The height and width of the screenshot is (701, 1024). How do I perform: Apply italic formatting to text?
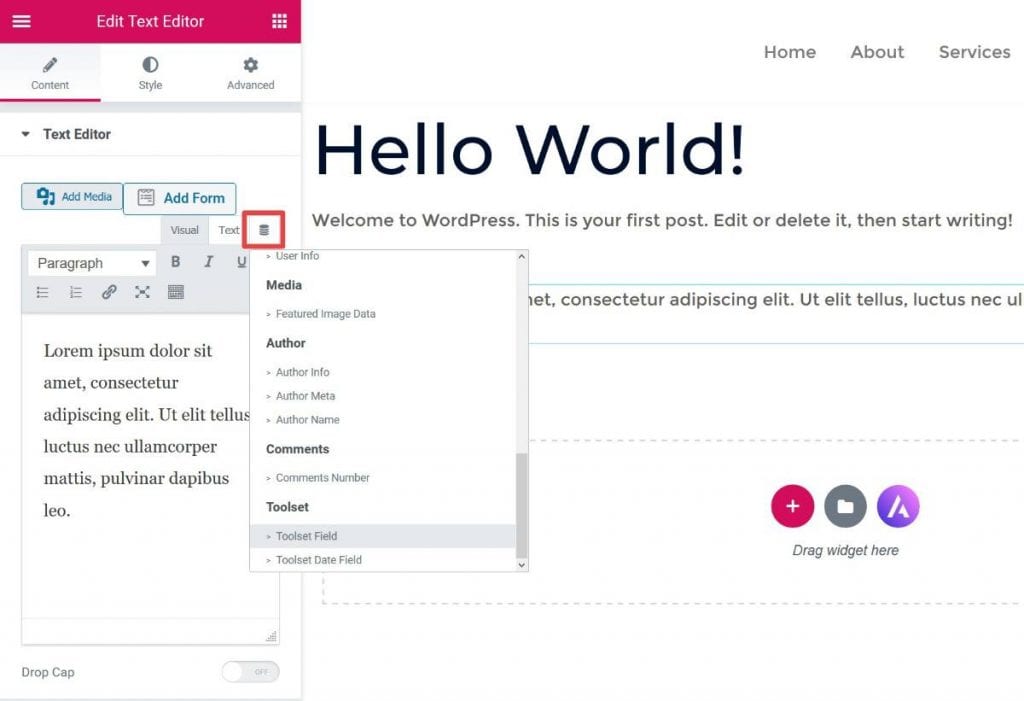point(208,262)
